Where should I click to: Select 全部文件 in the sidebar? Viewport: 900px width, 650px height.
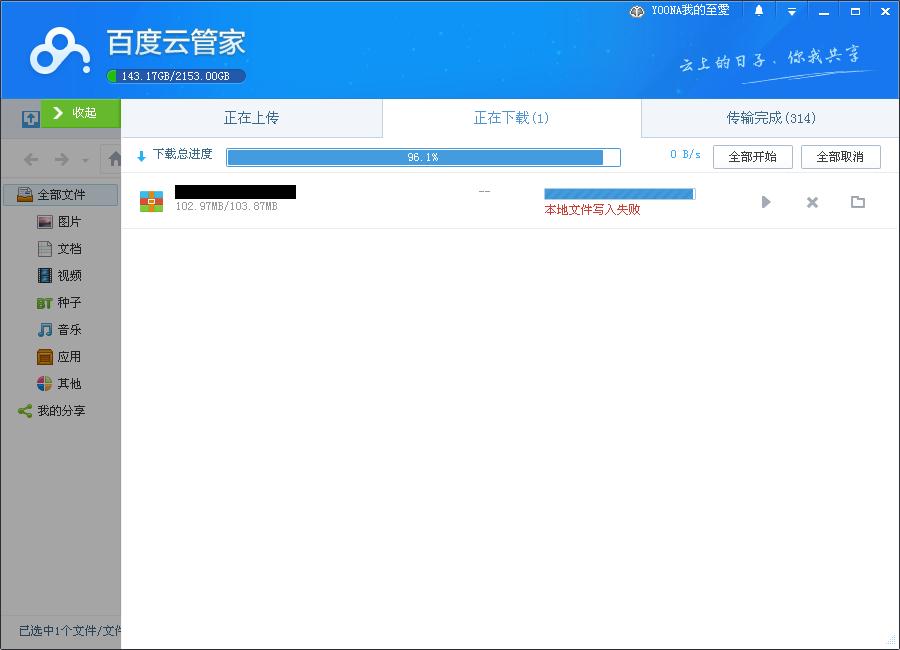[x=60, y=195]
